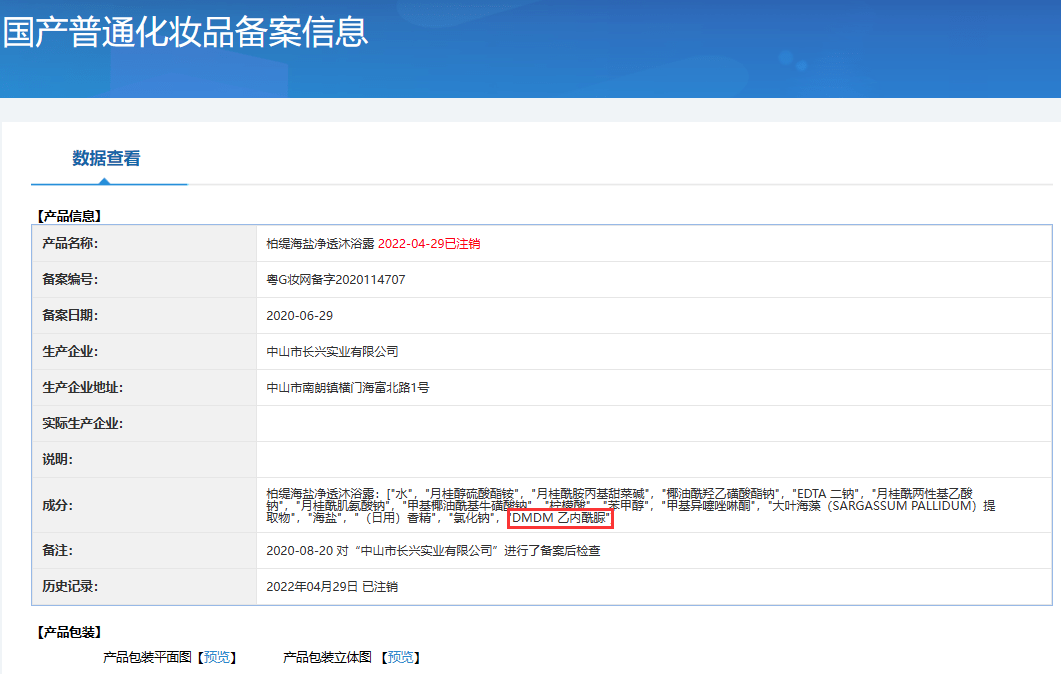Viewport: 1061px width, 674px height.
Task: Click the 备案编号 row label
Action: click(70, 279)
